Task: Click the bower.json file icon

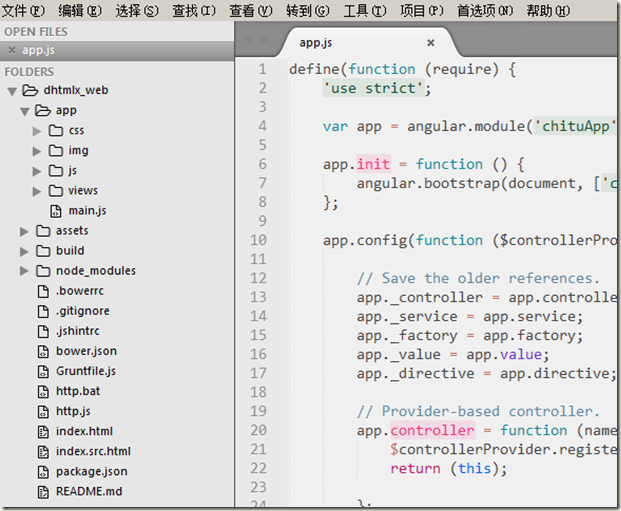Action: pos(43,352)
